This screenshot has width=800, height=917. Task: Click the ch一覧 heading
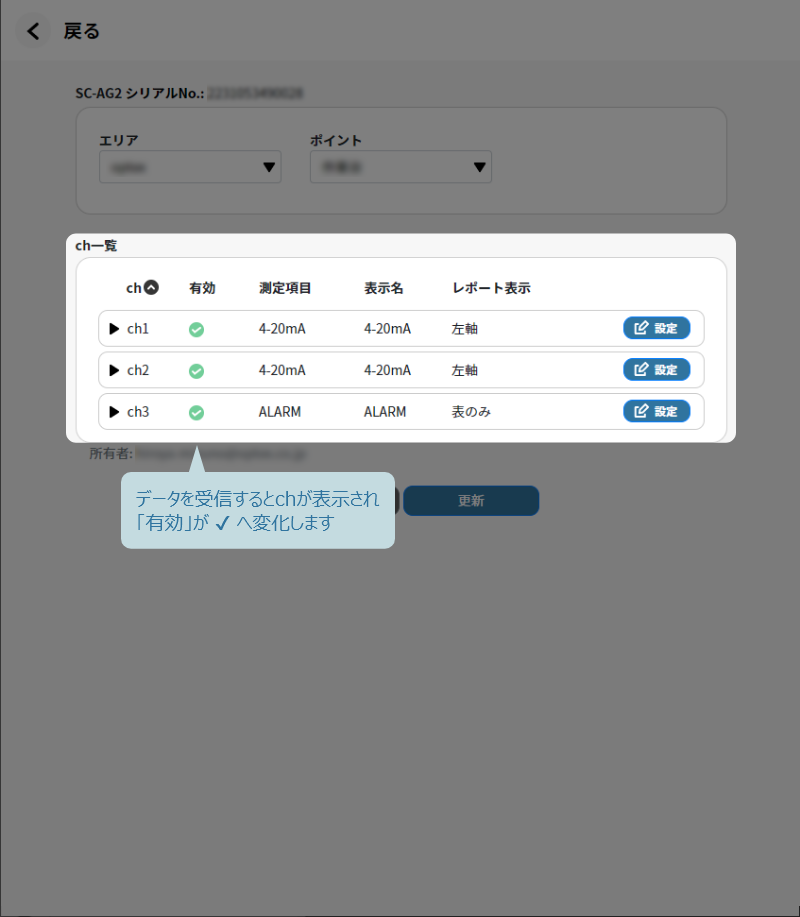click(96, 246)
